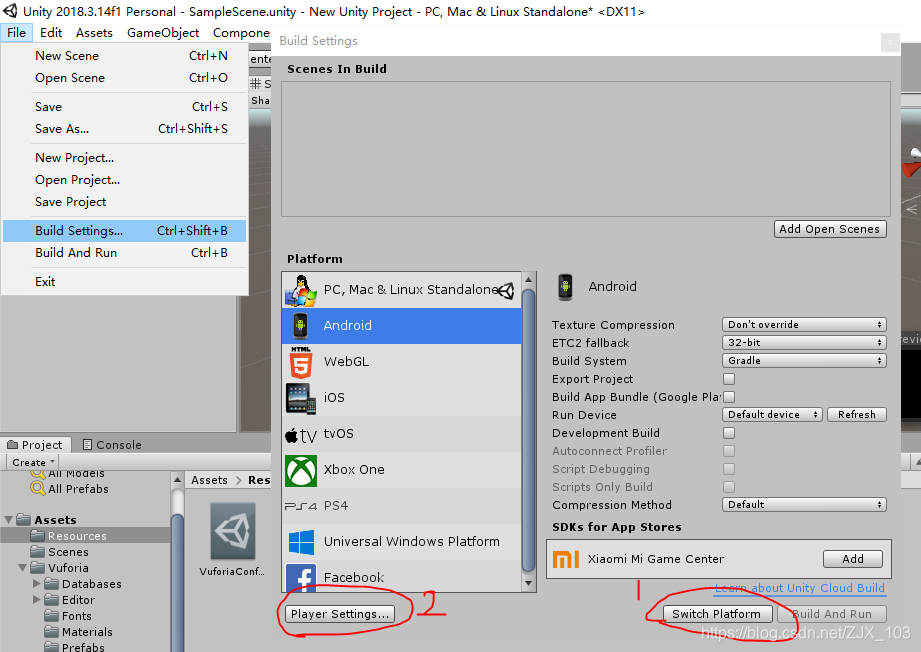Open the GameObject menu

[x=163, y=33]
